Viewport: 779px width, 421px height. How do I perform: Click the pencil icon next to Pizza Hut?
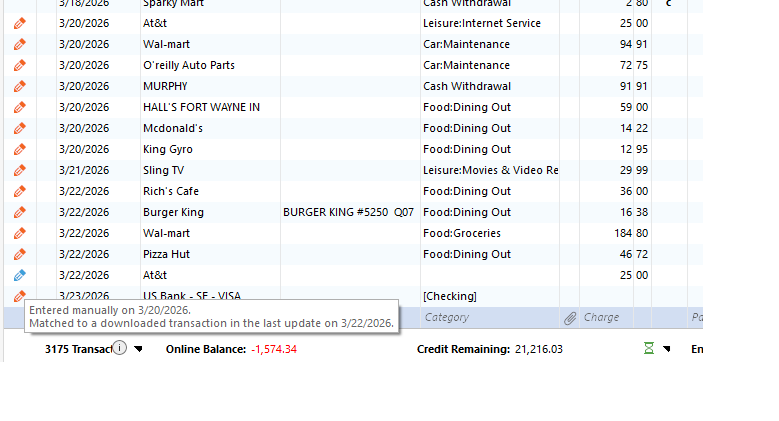click(x=19, y=254)
